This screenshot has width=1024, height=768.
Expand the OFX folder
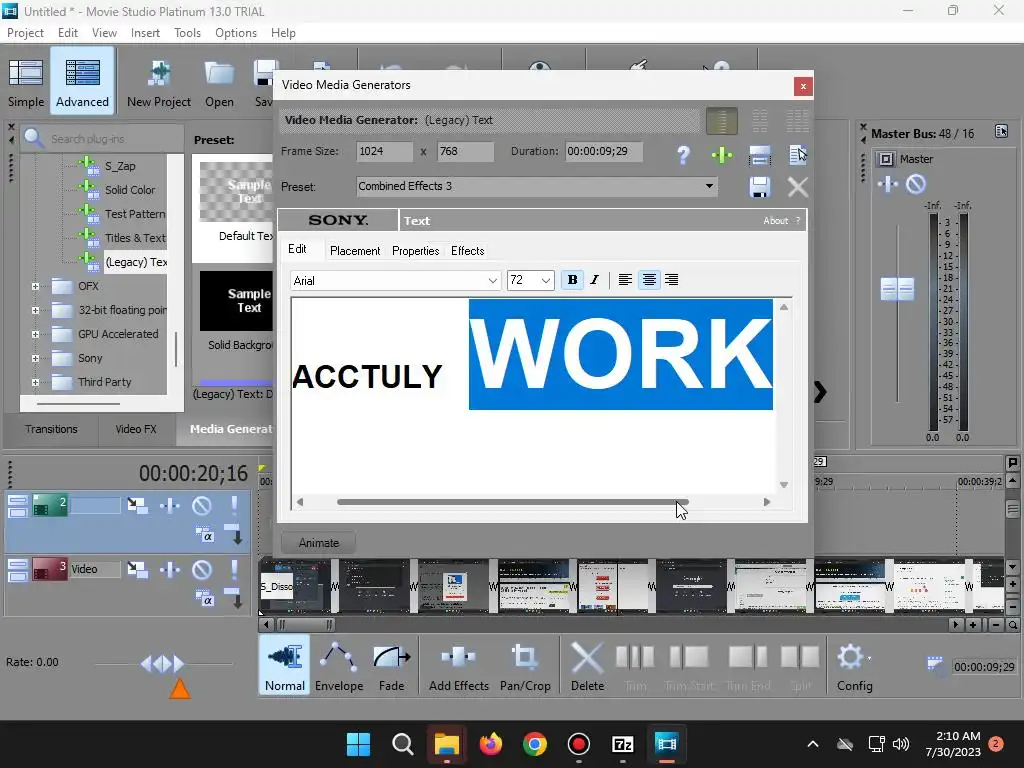35,286
